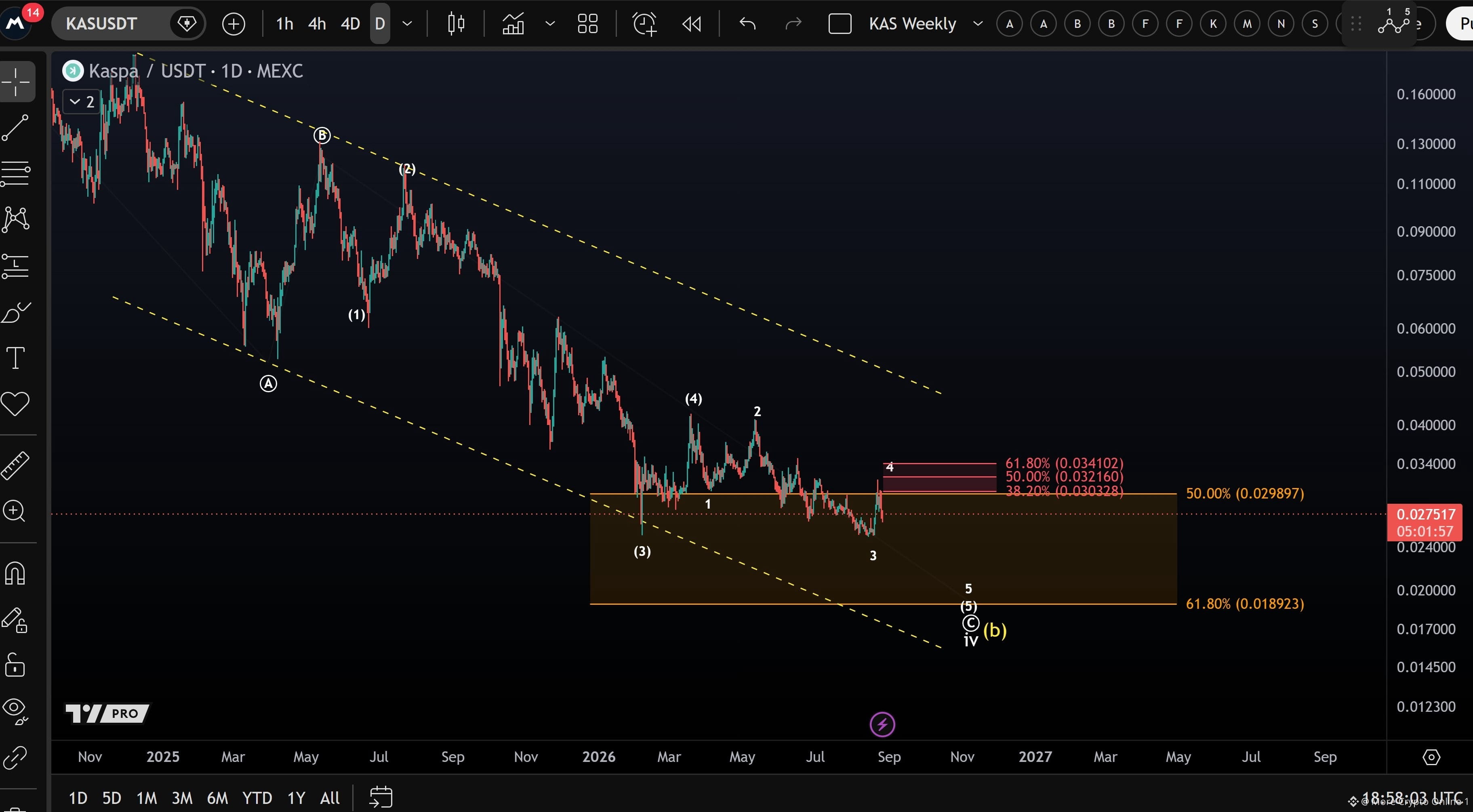Select the text annotation tool
This screenshot has height=812, width=1473.
pos(16,358)
